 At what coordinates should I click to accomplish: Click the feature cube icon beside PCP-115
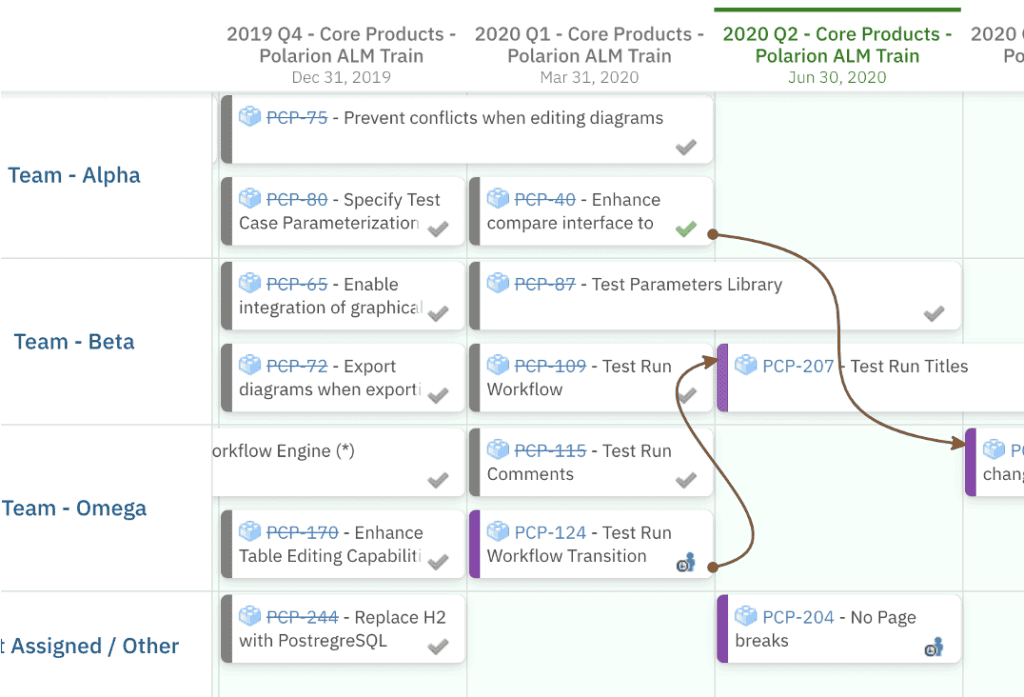pos(498,449)
